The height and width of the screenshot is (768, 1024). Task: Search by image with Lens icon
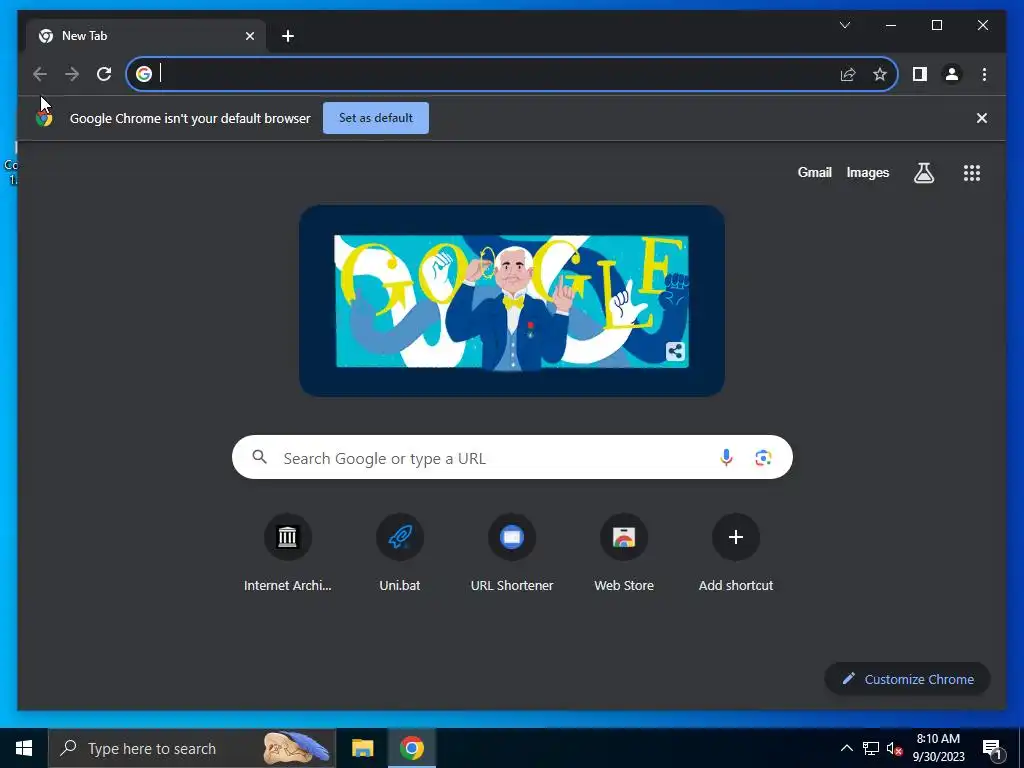pos(763,458)
